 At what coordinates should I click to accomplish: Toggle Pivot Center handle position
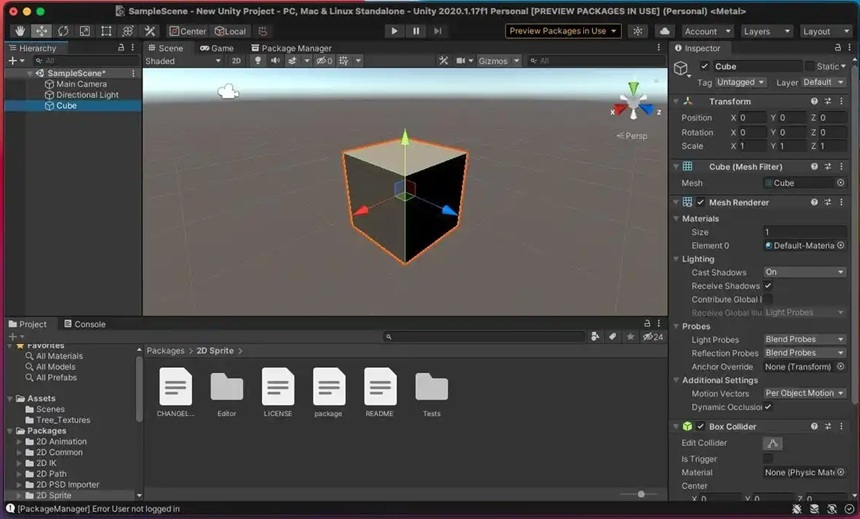pyautogui.click(x=188, y=31)
